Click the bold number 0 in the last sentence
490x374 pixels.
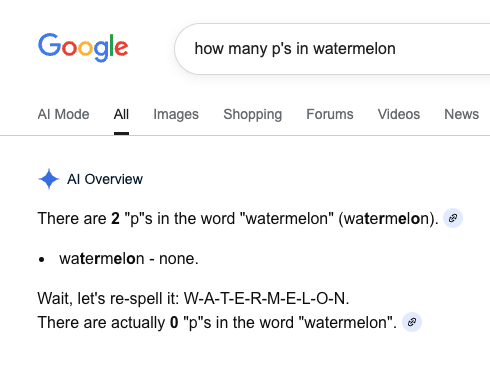coord(174,323)
